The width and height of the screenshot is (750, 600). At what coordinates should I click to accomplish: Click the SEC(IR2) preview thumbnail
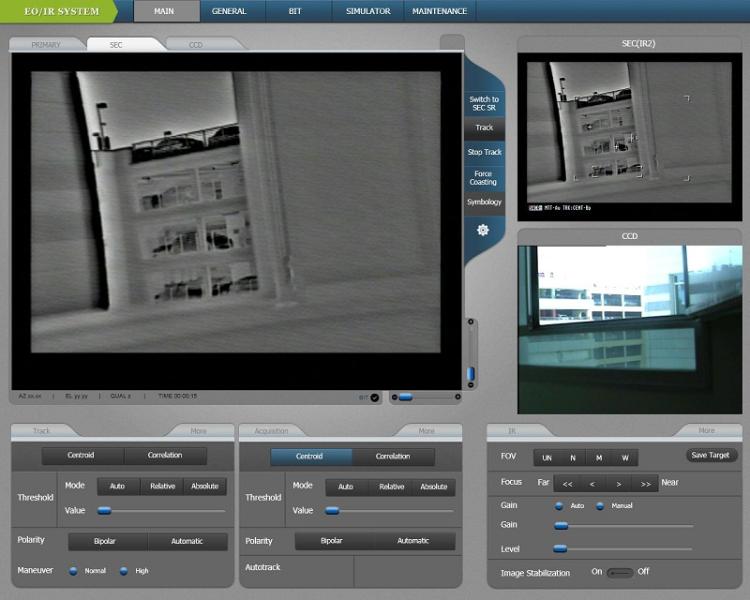click(629, 137)
